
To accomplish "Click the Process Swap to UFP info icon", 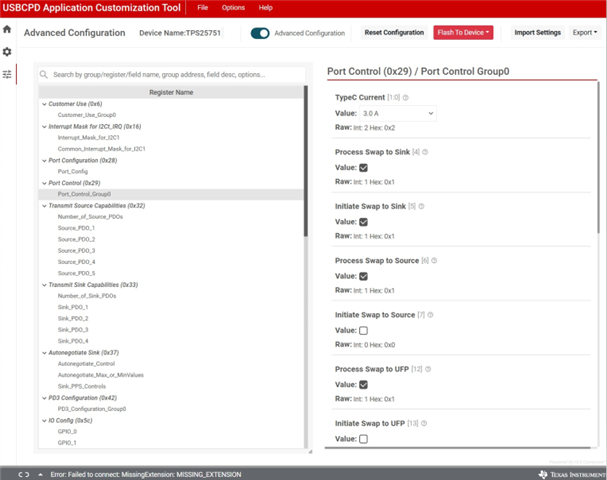I will (428, 369).
